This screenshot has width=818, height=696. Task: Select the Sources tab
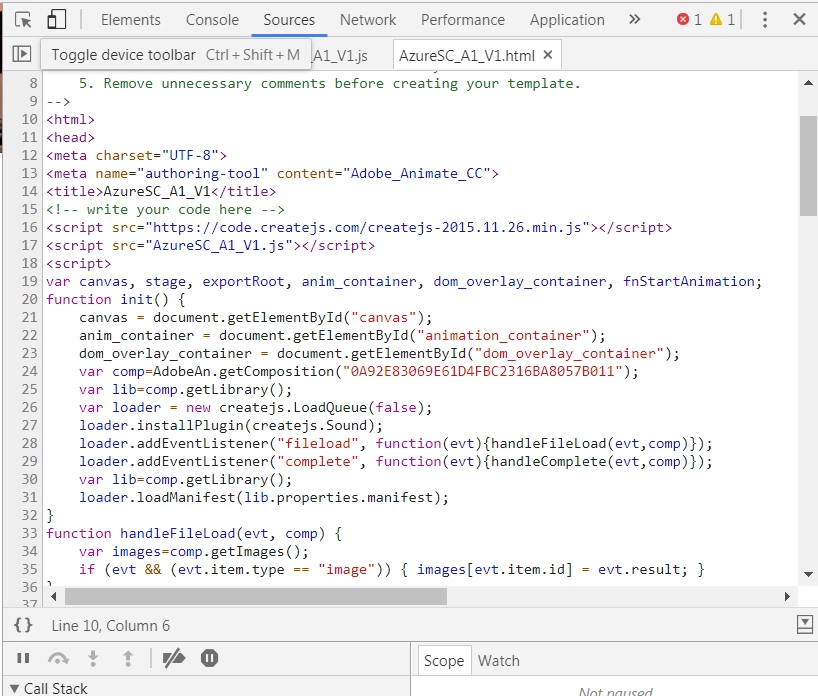click(289, 20)
